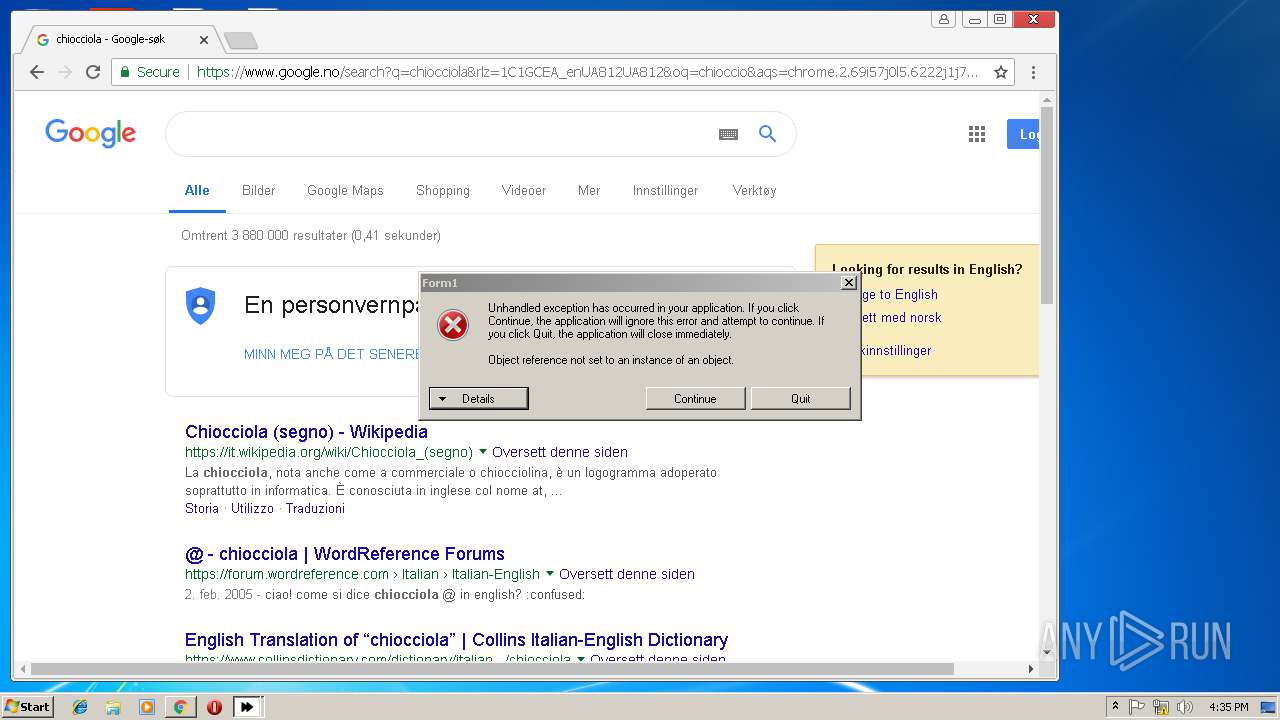Open Innstillinger menu

coord(665,190)
